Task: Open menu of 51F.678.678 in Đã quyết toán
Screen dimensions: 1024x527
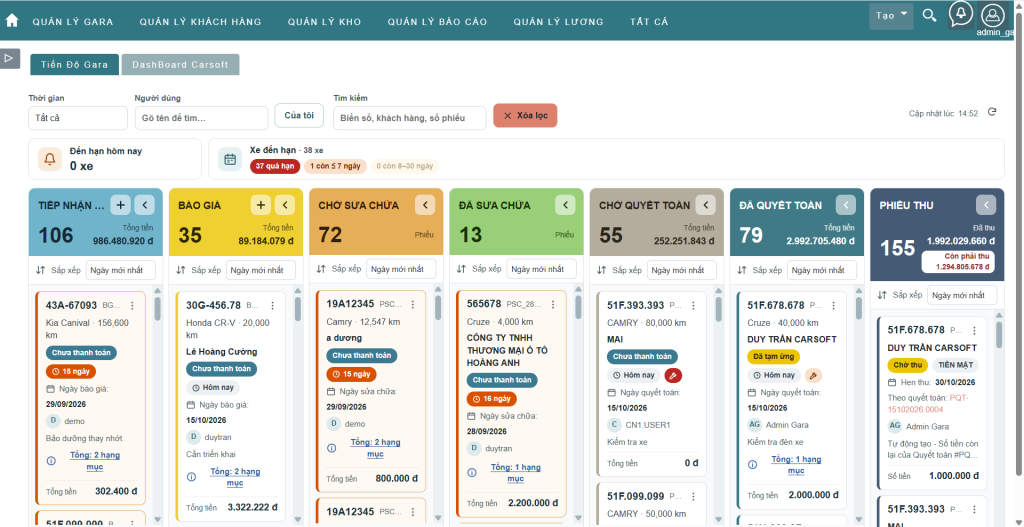Action: pos(834,305)
